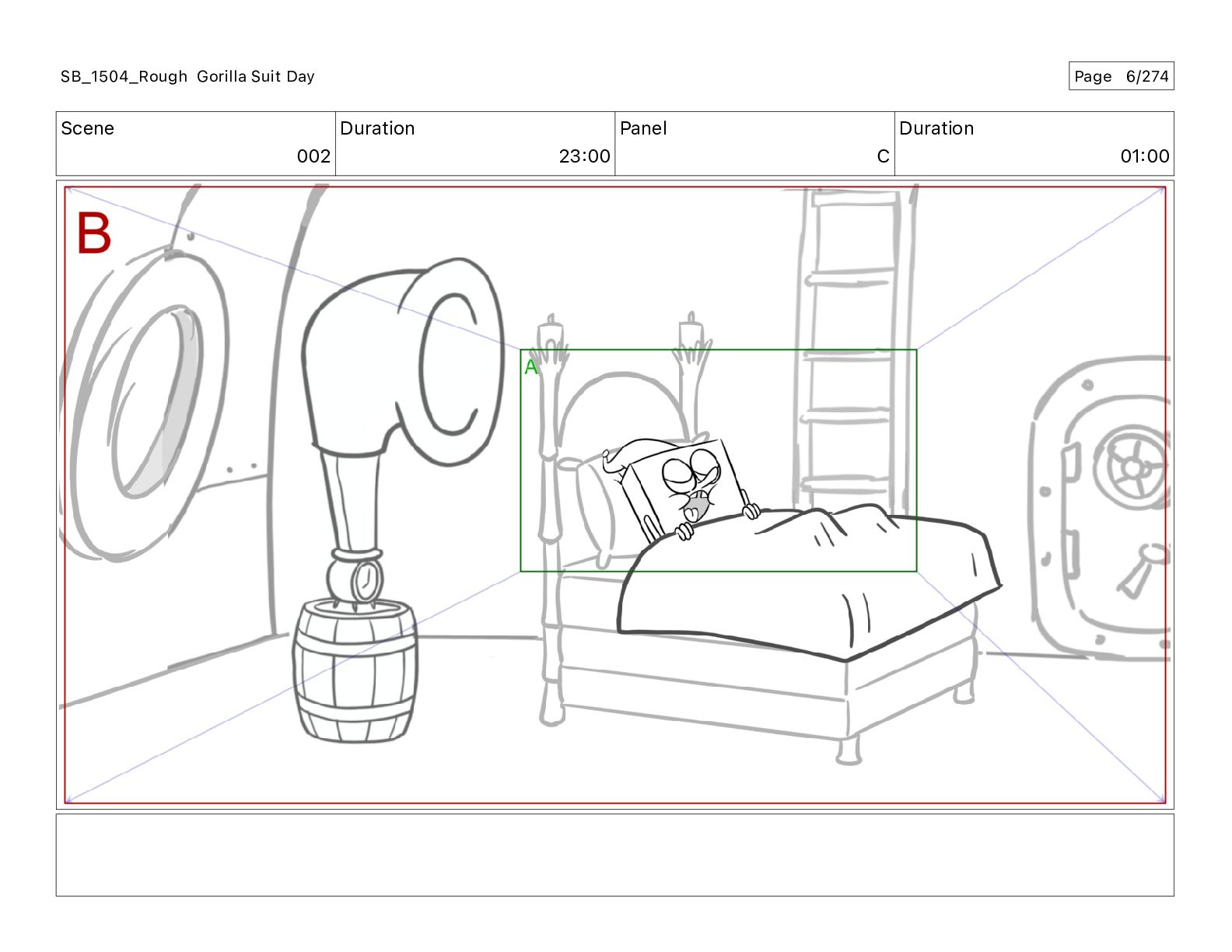The image size is (1232, 952).
Task: Click the large foghorn above the clock
Action: click(404, 366)
